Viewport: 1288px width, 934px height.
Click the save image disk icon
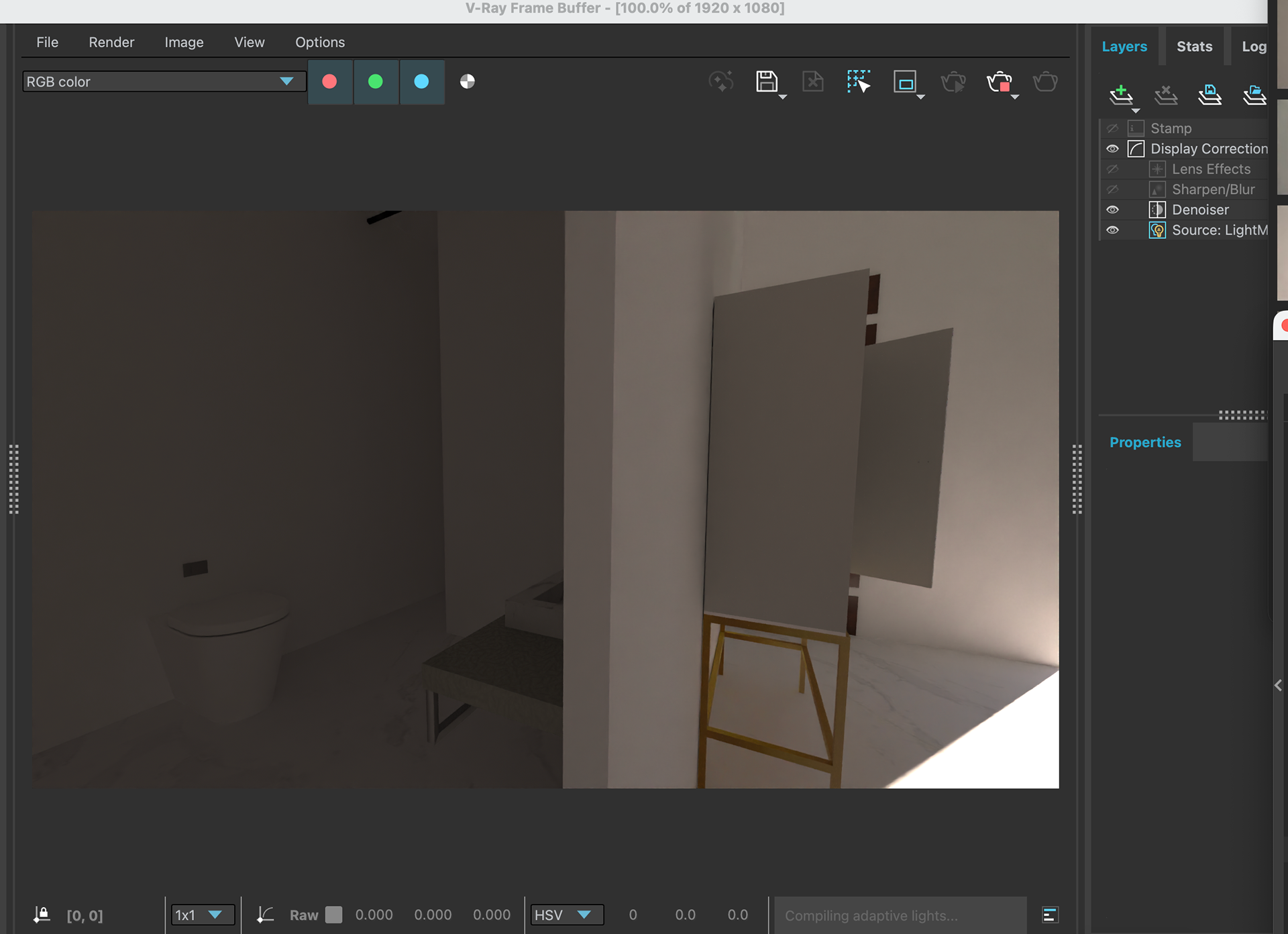click(x=766, y=82)
